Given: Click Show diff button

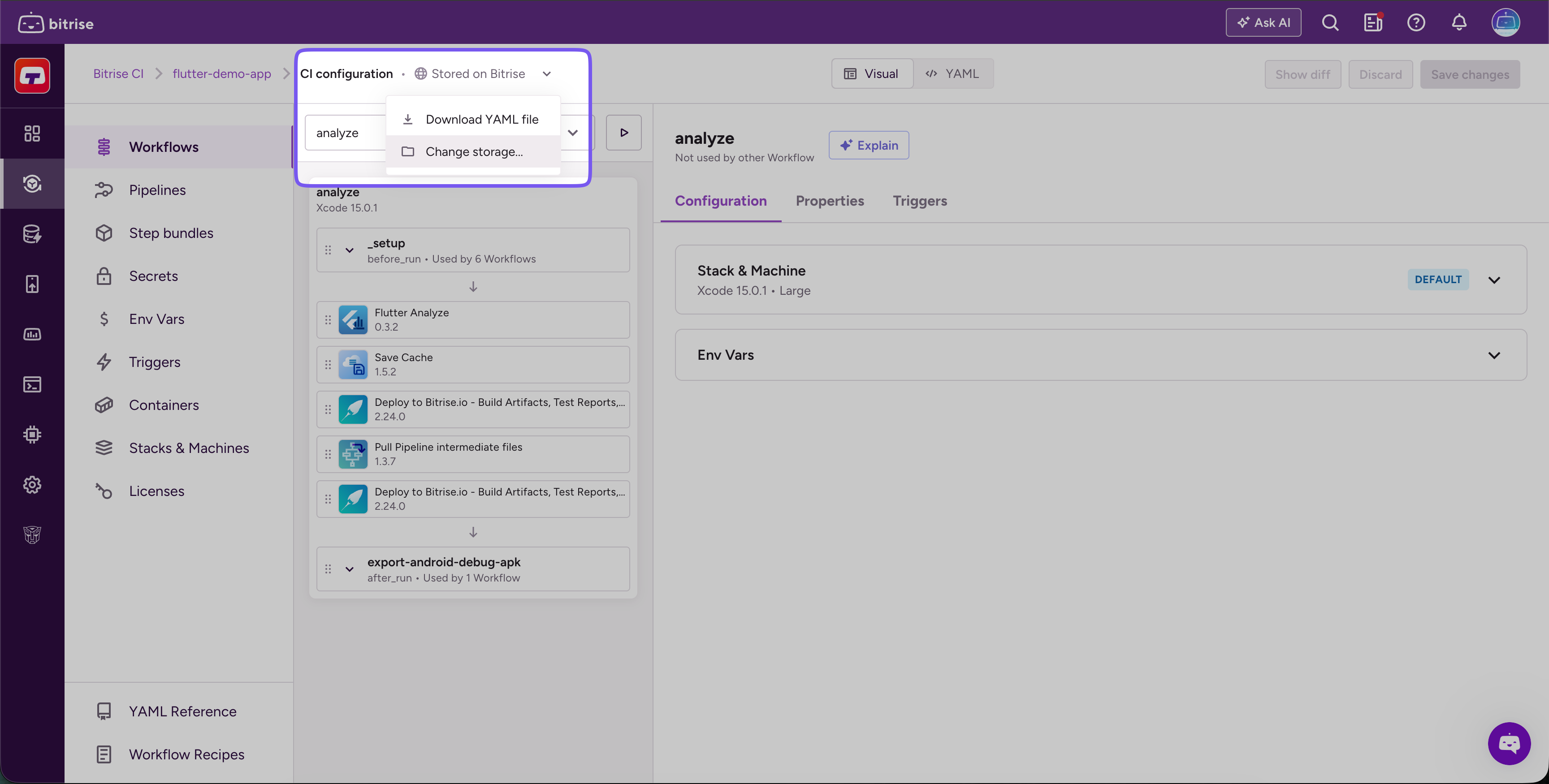Looking at the screenshot, I should (x=1303, y=74).
